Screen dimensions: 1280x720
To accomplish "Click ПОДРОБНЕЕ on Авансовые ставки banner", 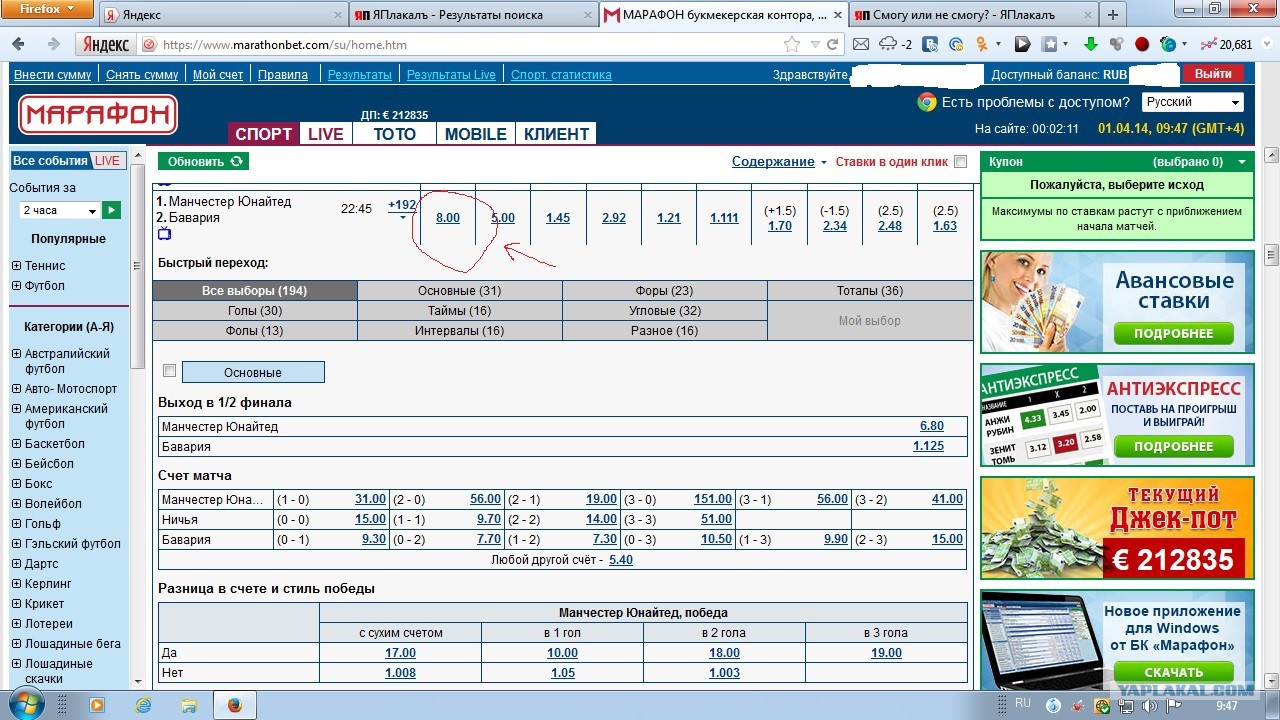I will (1174, 333).
